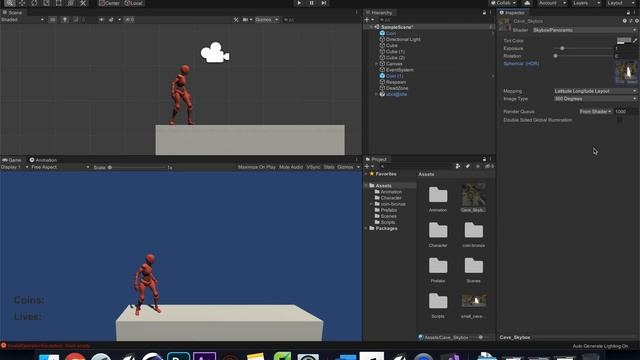
Task: Toggle the Local handle rotation button
Action: point(133,3)
